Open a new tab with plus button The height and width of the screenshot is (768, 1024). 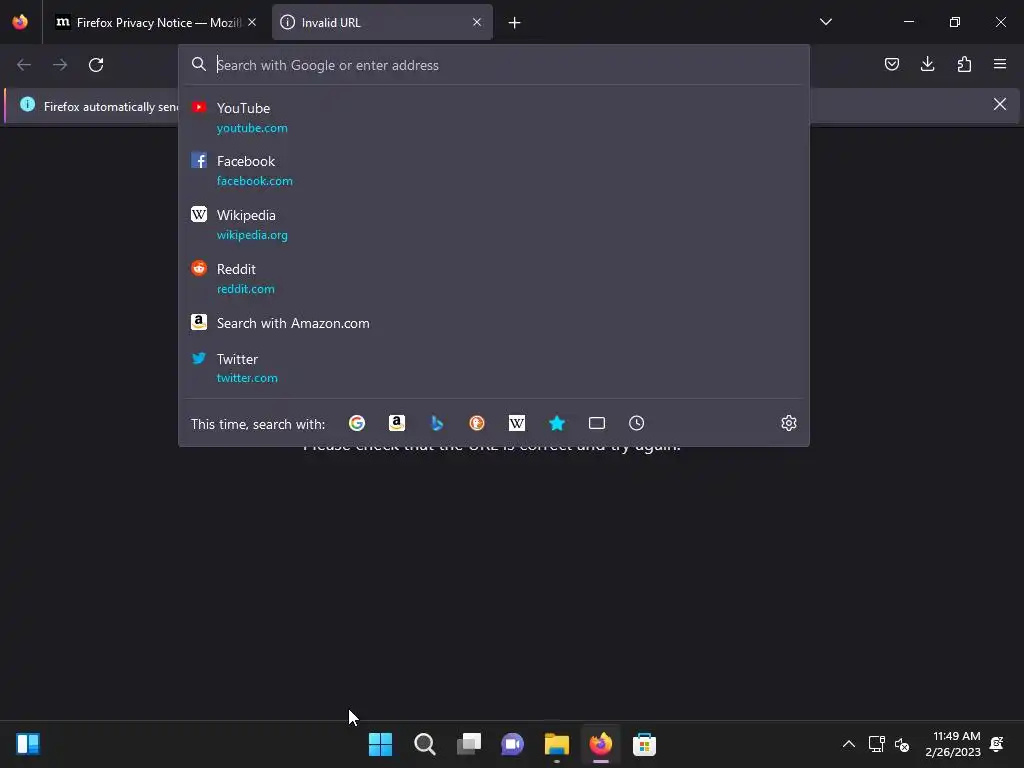click(x=515, y=23)
